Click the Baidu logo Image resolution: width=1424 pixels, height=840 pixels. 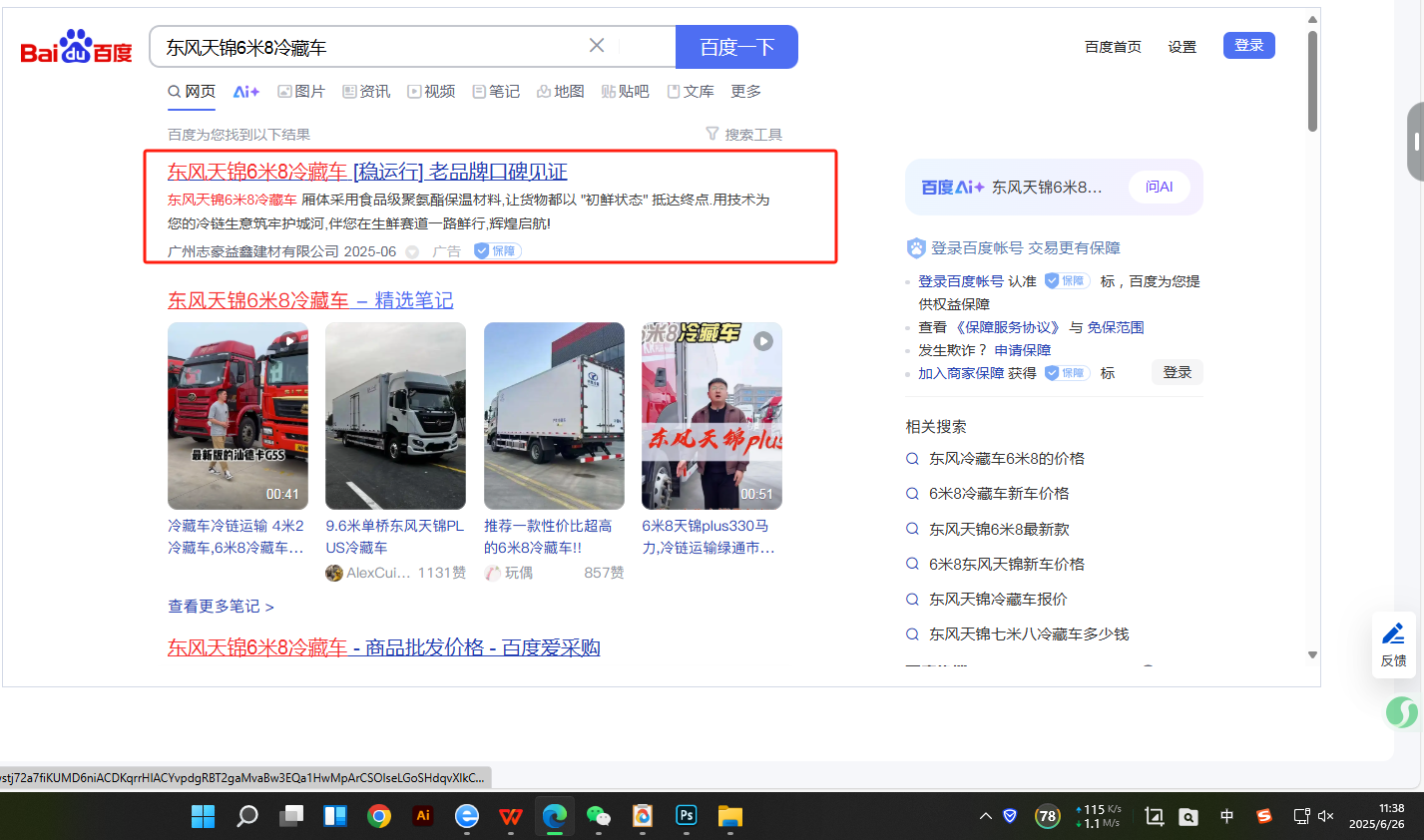point(76,48)
